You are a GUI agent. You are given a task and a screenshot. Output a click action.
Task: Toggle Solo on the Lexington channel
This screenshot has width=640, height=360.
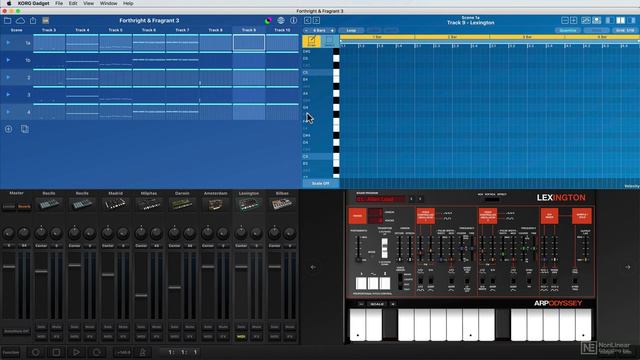point(241,327)
